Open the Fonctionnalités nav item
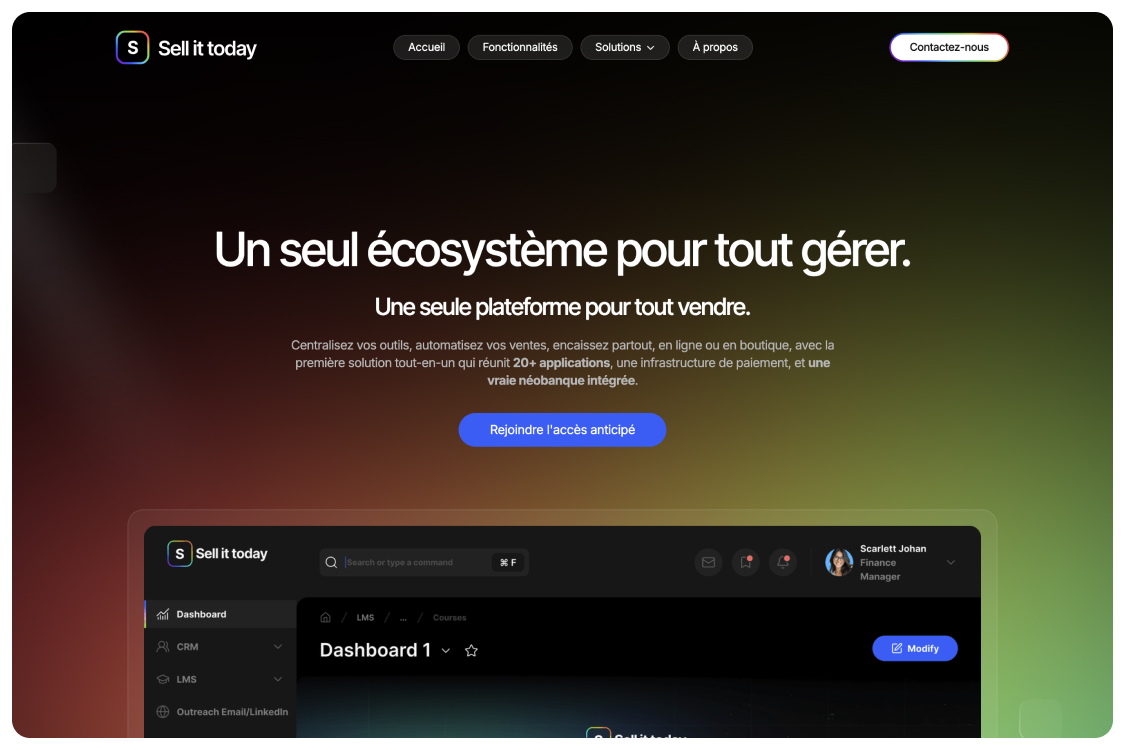Viewport: 1125px width, 750px height. coord(520,47)
